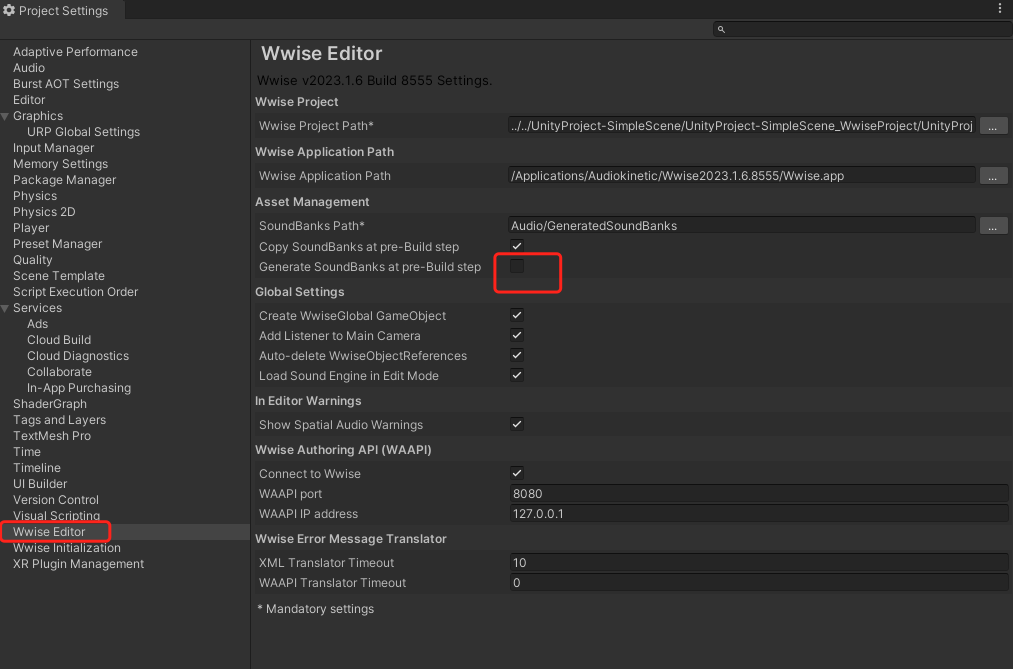Viewport: 1013px width, 669px height.
Task: Select Collaborate service
Action: [59, 372]
